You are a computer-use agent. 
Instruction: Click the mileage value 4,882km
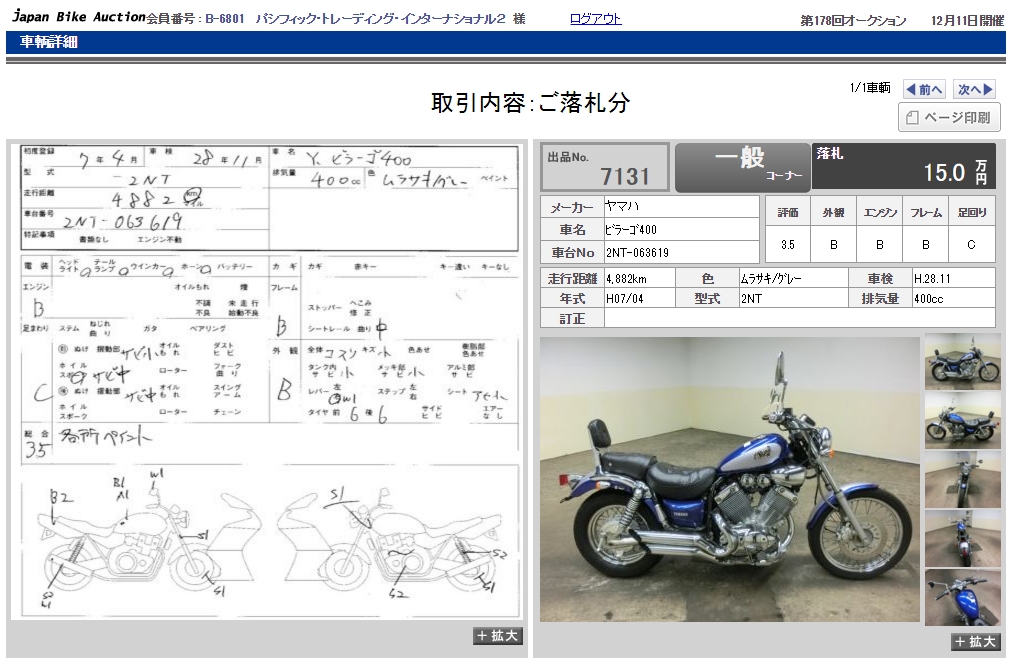coord(626,279)
